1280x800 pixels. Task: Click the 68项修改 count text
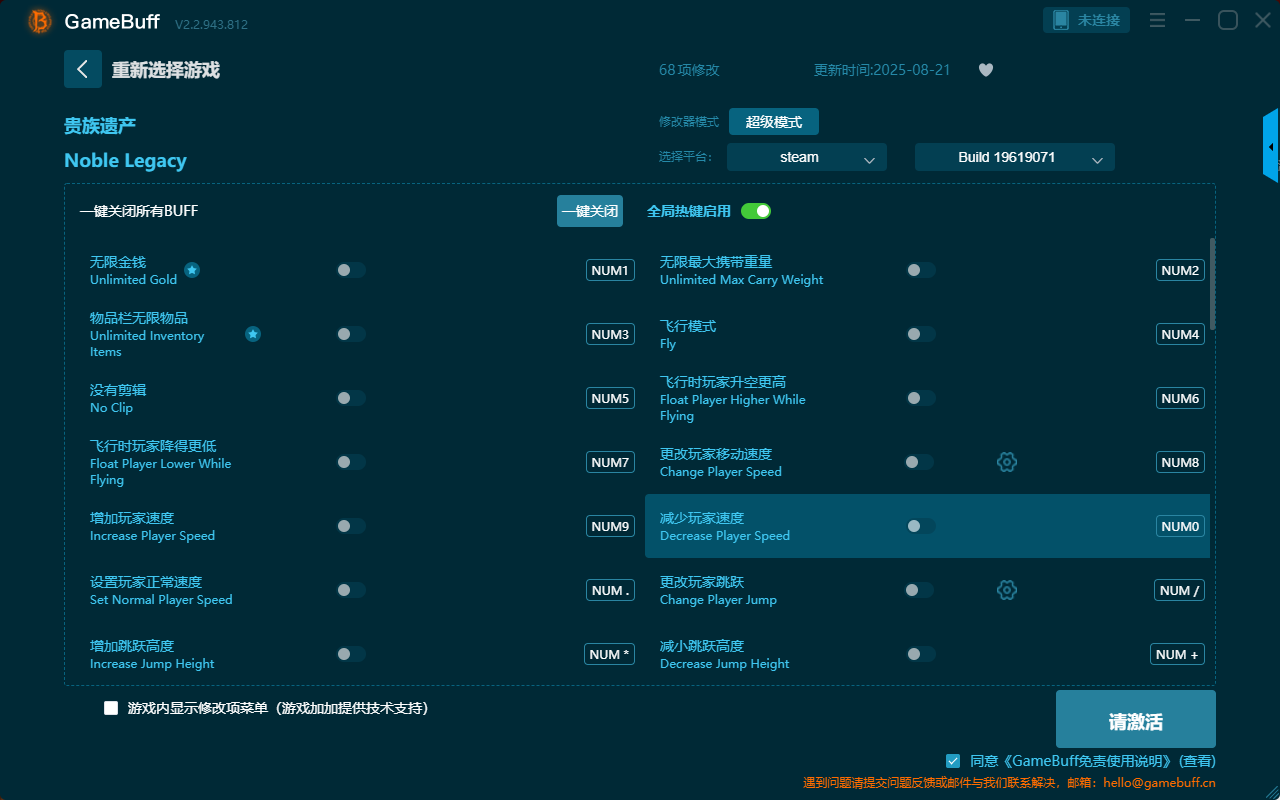689,70
